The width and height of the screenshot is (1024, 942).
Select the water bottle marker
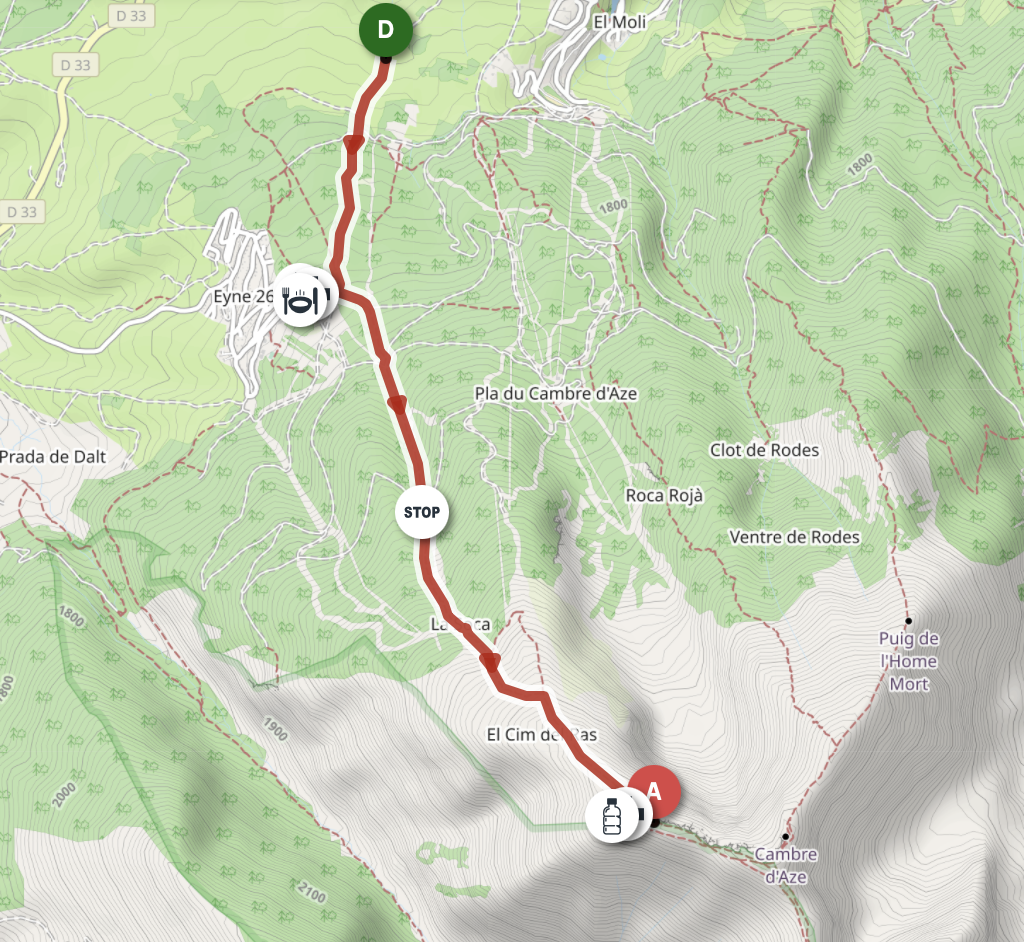[x=612, y=815]
